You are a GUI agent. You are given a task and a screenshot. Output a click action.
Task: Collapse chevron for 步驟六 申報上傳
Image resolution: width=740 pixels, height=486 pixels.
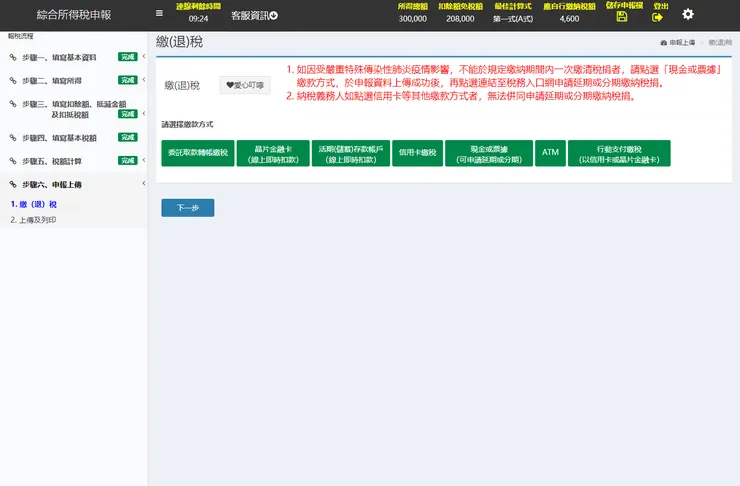tap(143, 183)
